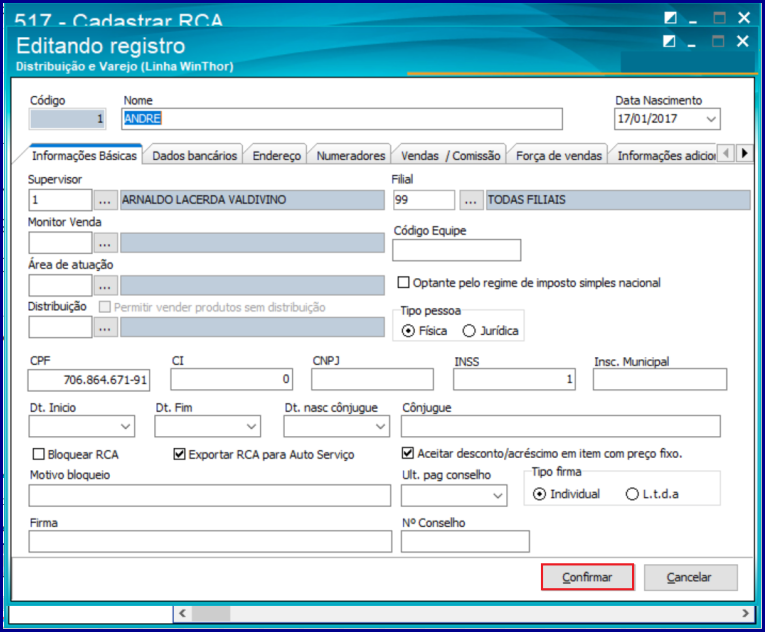This screenshot has width=765, height=632.
Task: Minimize the Editando registro window
Action: coord(691,44)
